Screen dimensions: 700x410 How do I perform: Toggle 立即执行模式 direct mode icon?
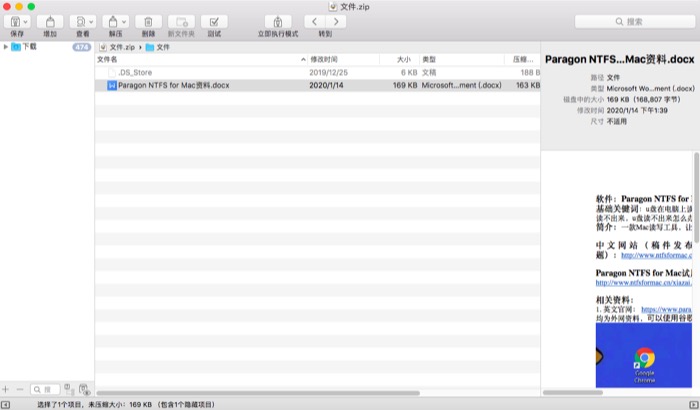[x=278, y=21]
